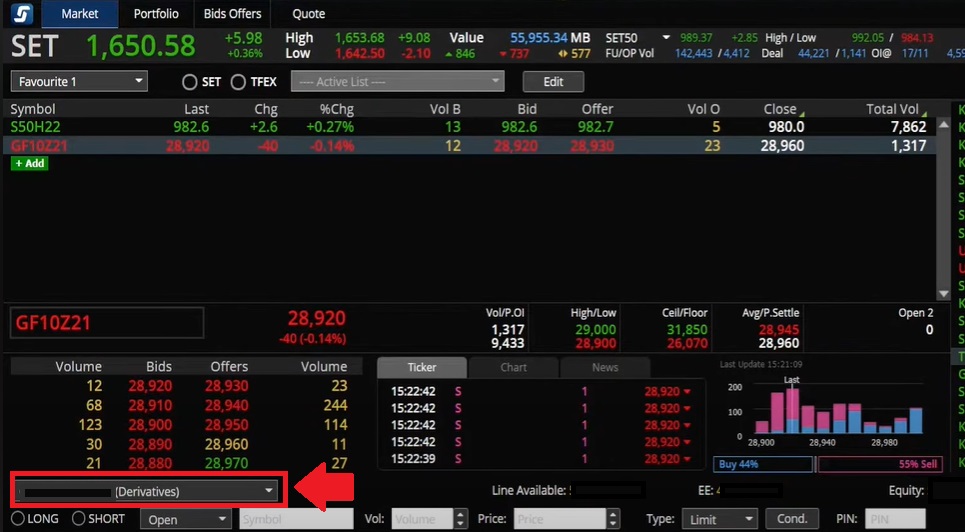965x532 pixels.
Task: Open the Limit order type dropdown
Action: coord(719,519)
